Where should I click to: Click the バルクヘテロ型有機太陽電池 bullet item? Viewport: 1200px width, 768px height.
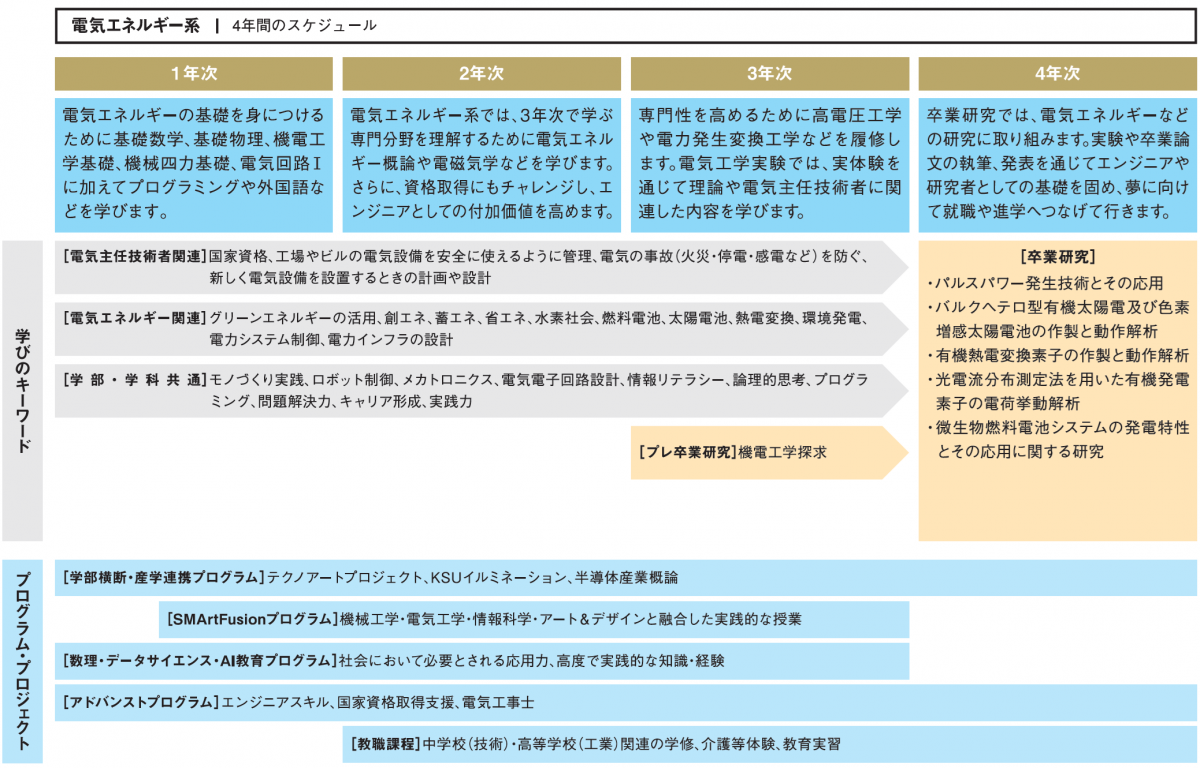click(1058, 318)
